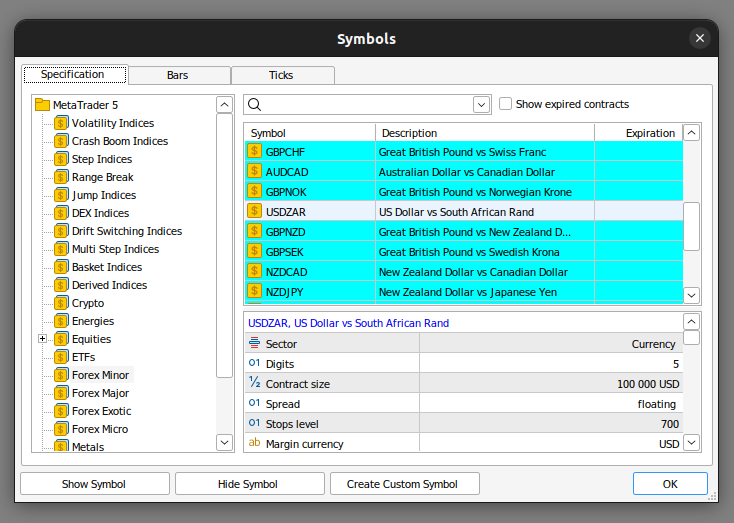Expand the Equities tree node
This screenshot has height=523, width=734.
tap(43, 339)
